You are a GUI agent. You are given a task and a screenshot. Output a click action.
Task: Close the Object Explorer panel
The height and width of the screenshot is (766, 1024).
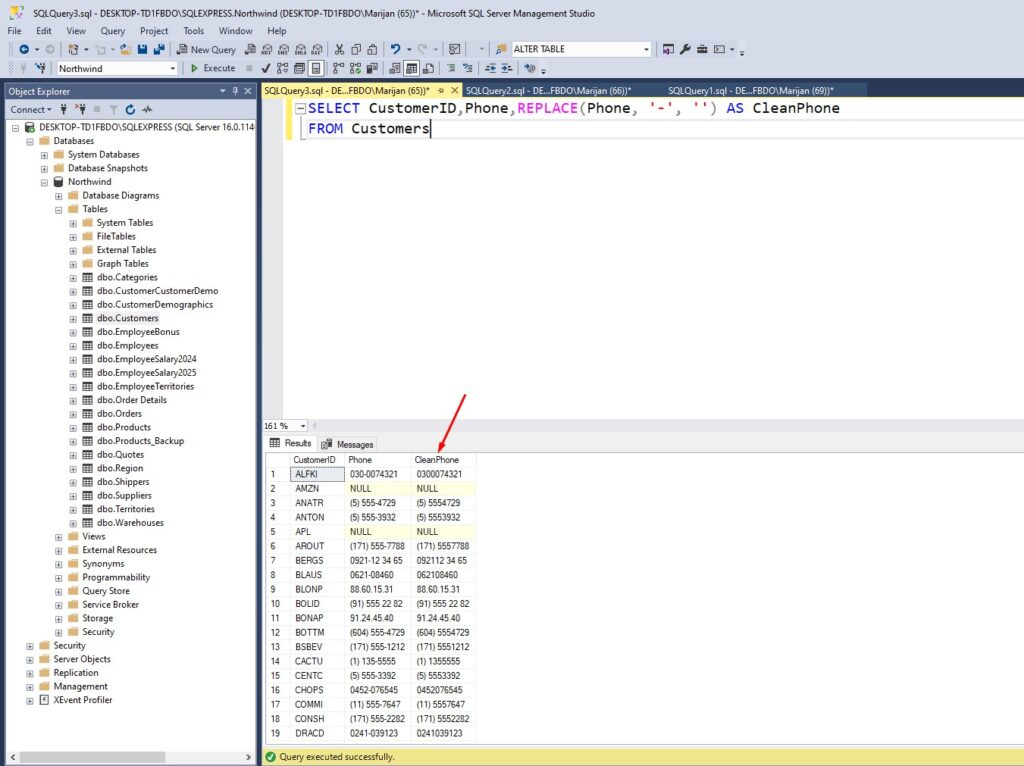[248, 91]
